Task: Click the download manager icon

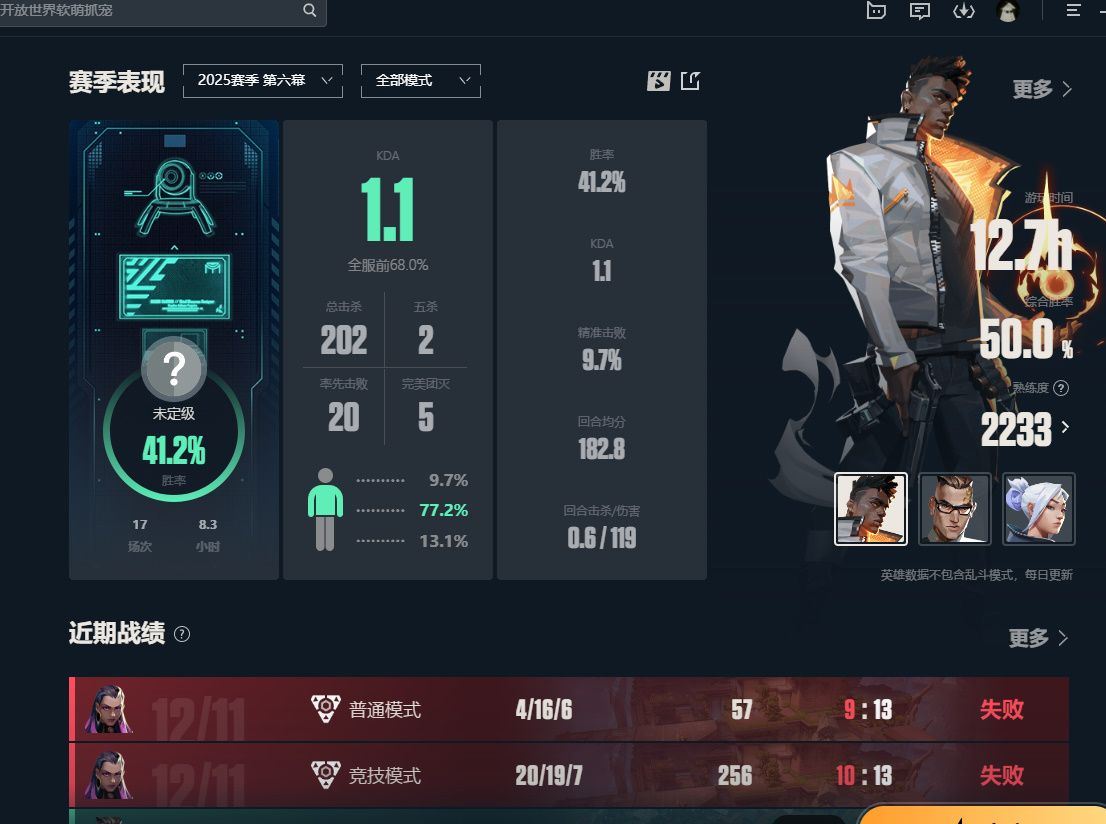Action: 964,11
